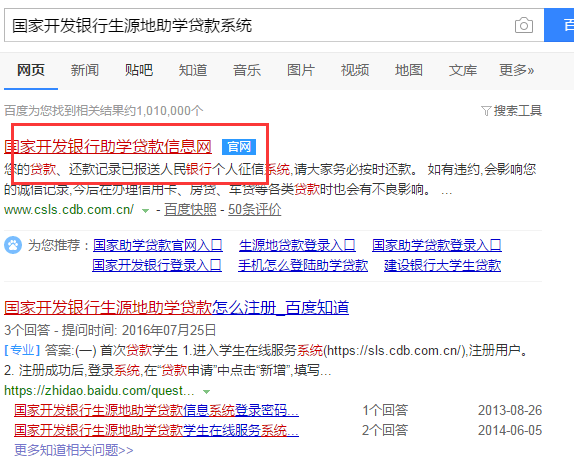Open 搜索工具 filter options
Viewport: 574px width, 456px height.
point(511,111)
